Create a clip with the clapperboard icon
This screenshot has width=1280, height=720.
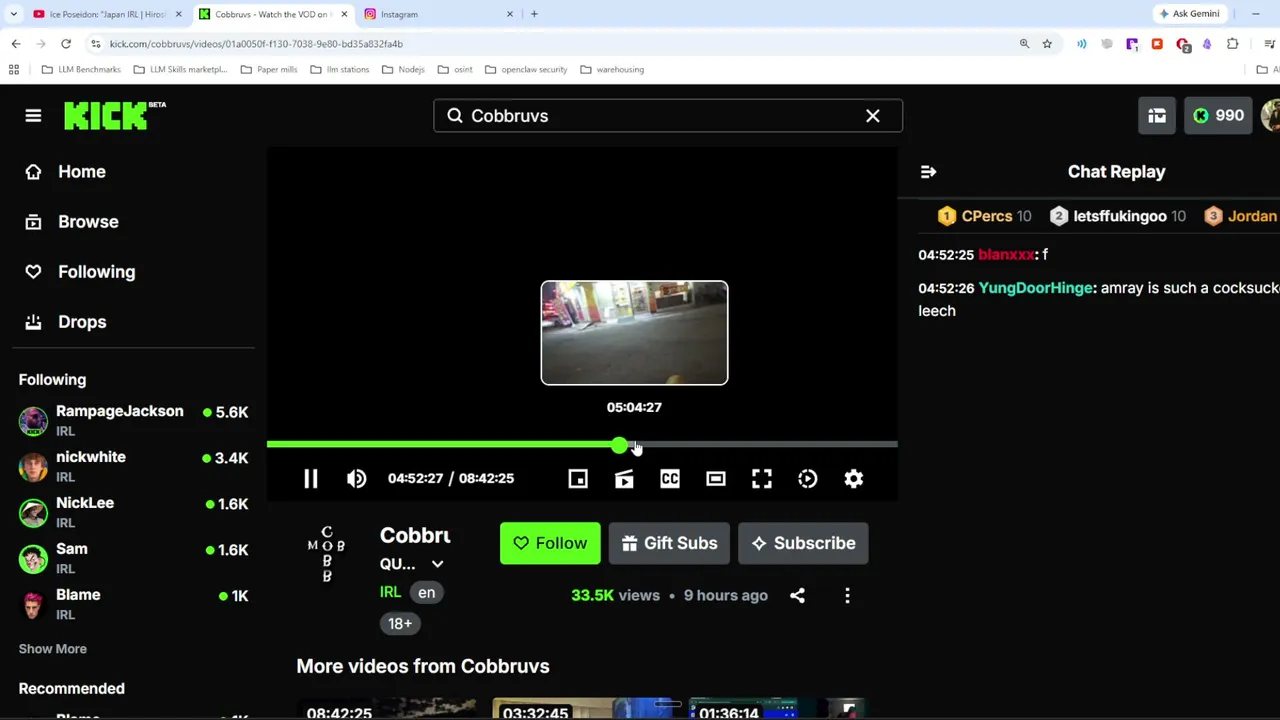pos(624,479)
